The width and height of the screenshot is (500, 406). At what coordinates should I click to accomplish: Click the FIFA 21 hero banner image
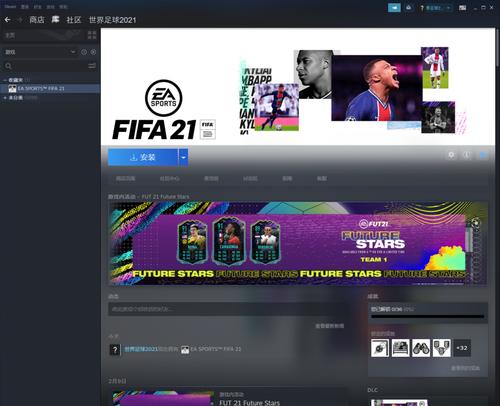click(x=298, y=87)
